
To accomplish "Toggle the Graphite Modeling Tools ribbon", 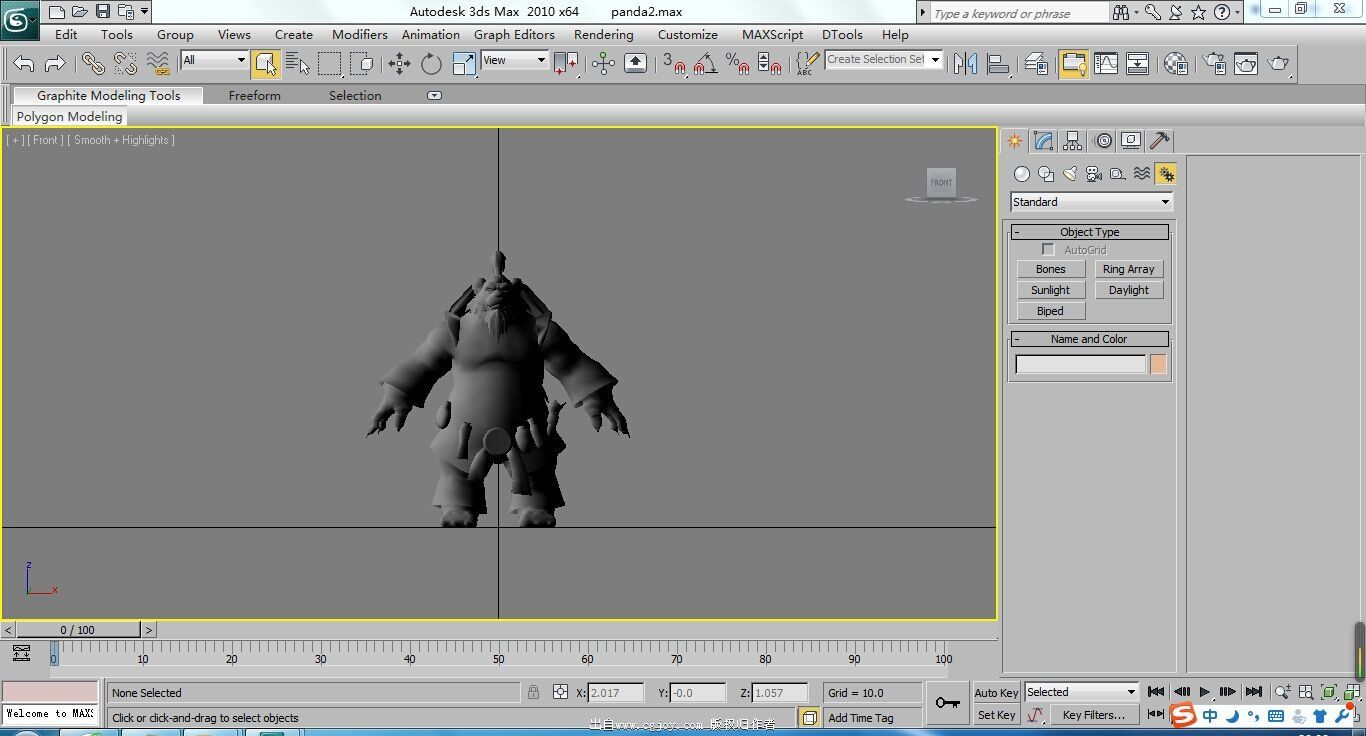I will (x=1074, y=64).
